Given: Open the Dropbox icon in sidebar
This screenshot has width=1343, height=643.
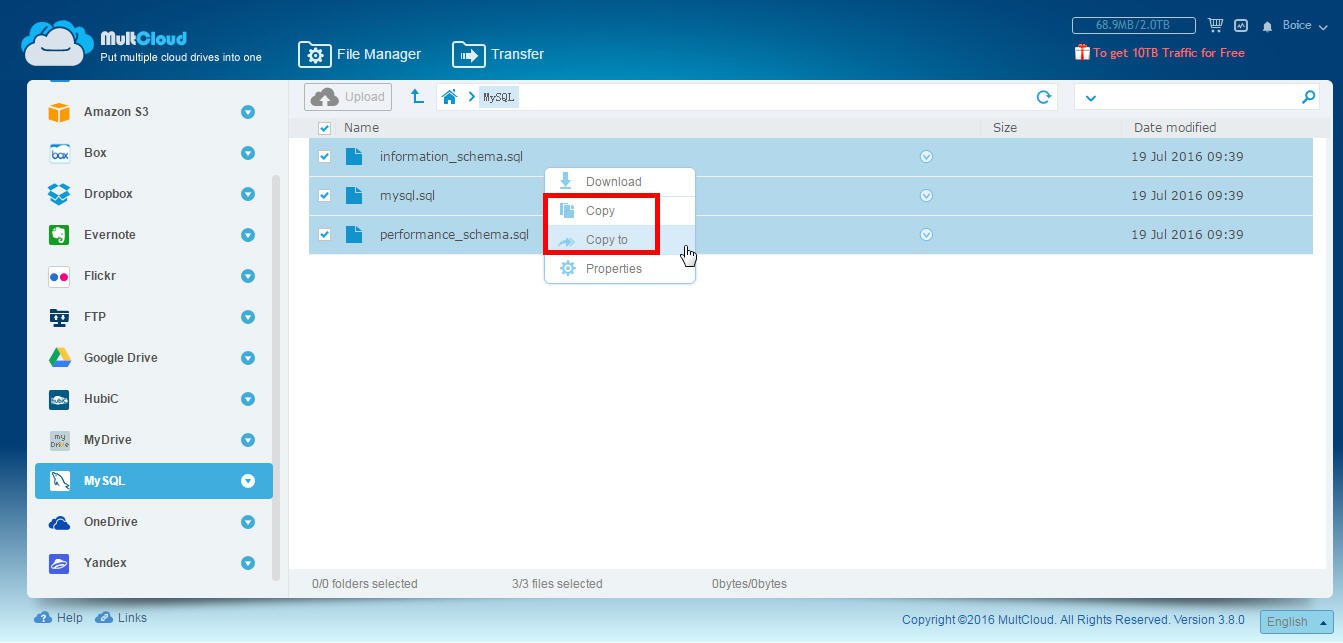Looking at the screenshot, I should click(59, 194).
